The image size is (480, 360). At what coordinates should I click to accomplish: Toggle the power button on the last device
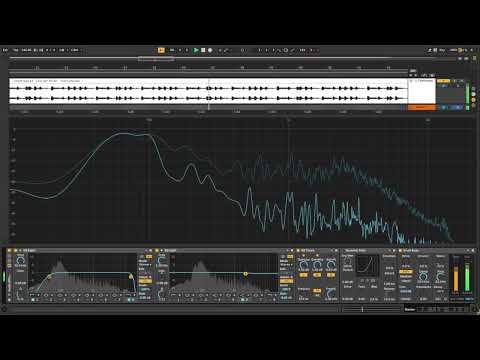[x=400, y=250]
